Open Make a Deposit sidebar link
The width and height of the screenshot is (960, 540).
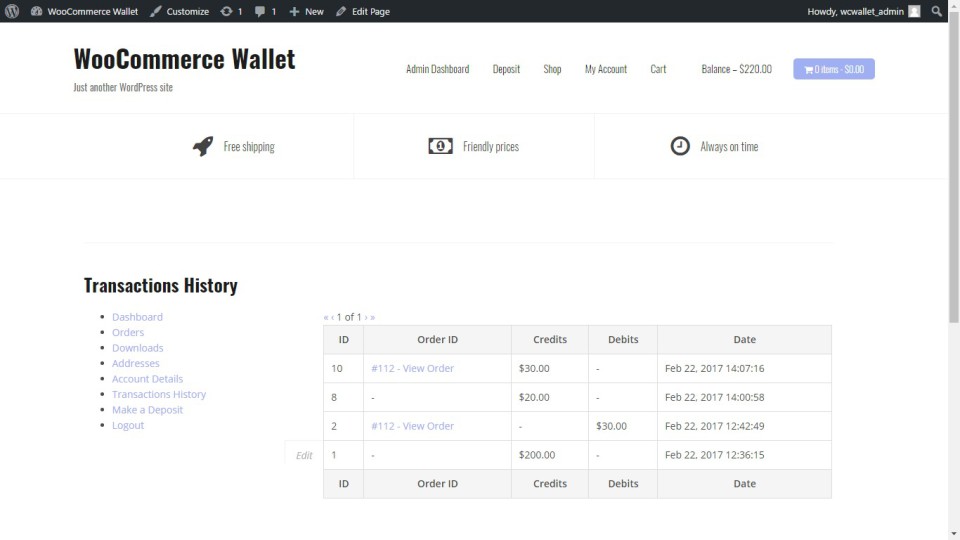coord(147,410)
